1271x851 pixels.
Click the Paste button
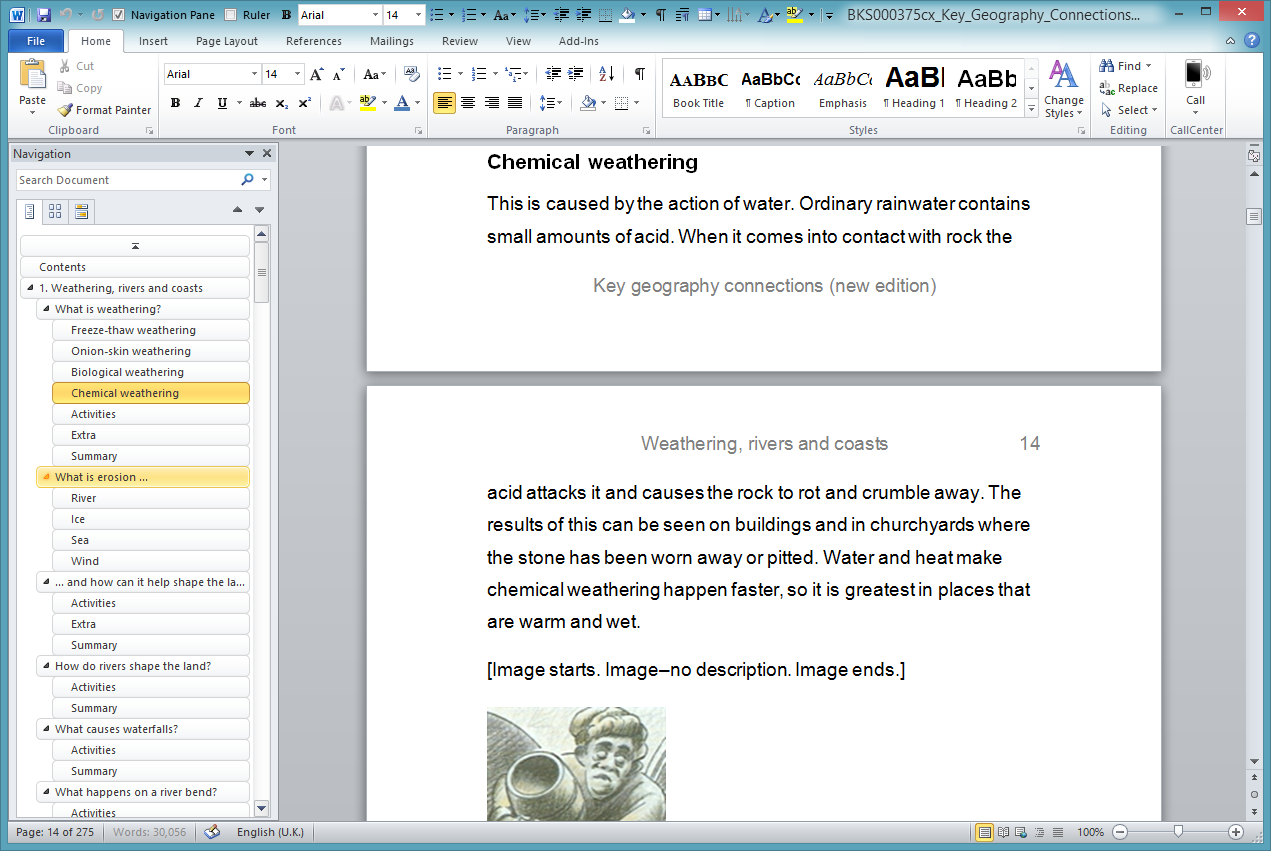(33, 85)
